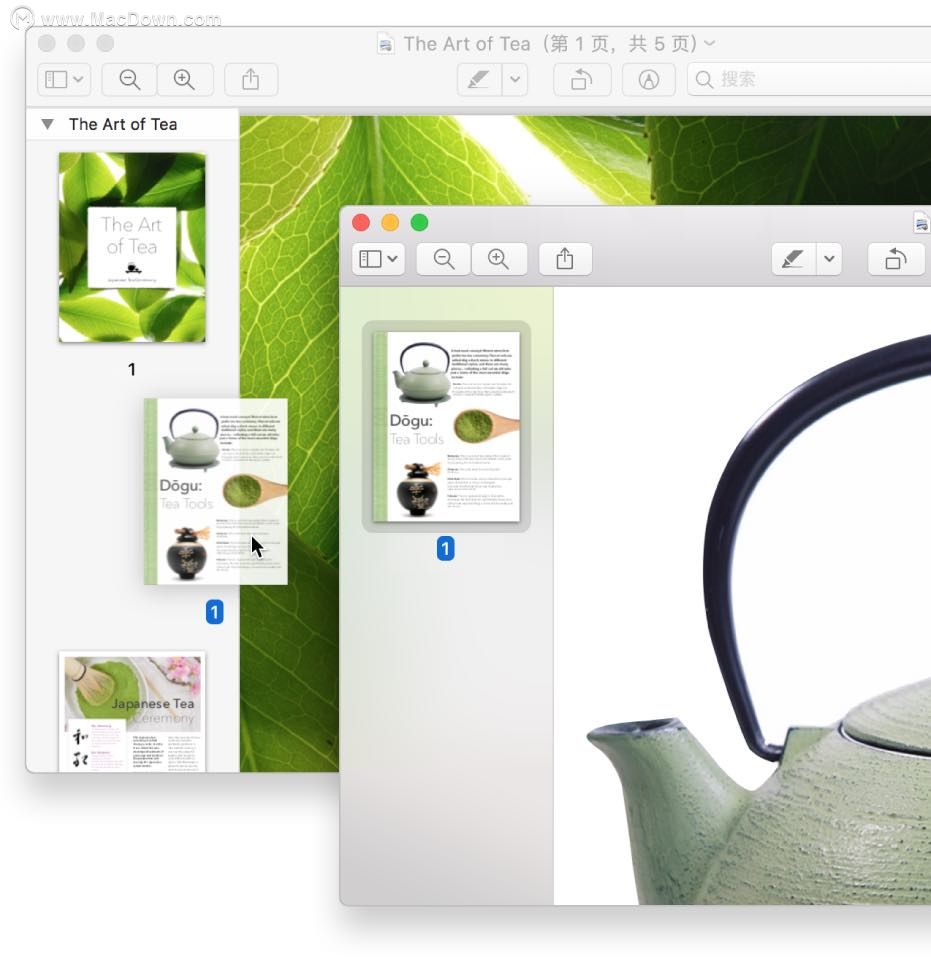The image size is (931, 968).
Task: Click document proxy icon in back window title
Action: (386, 44)
